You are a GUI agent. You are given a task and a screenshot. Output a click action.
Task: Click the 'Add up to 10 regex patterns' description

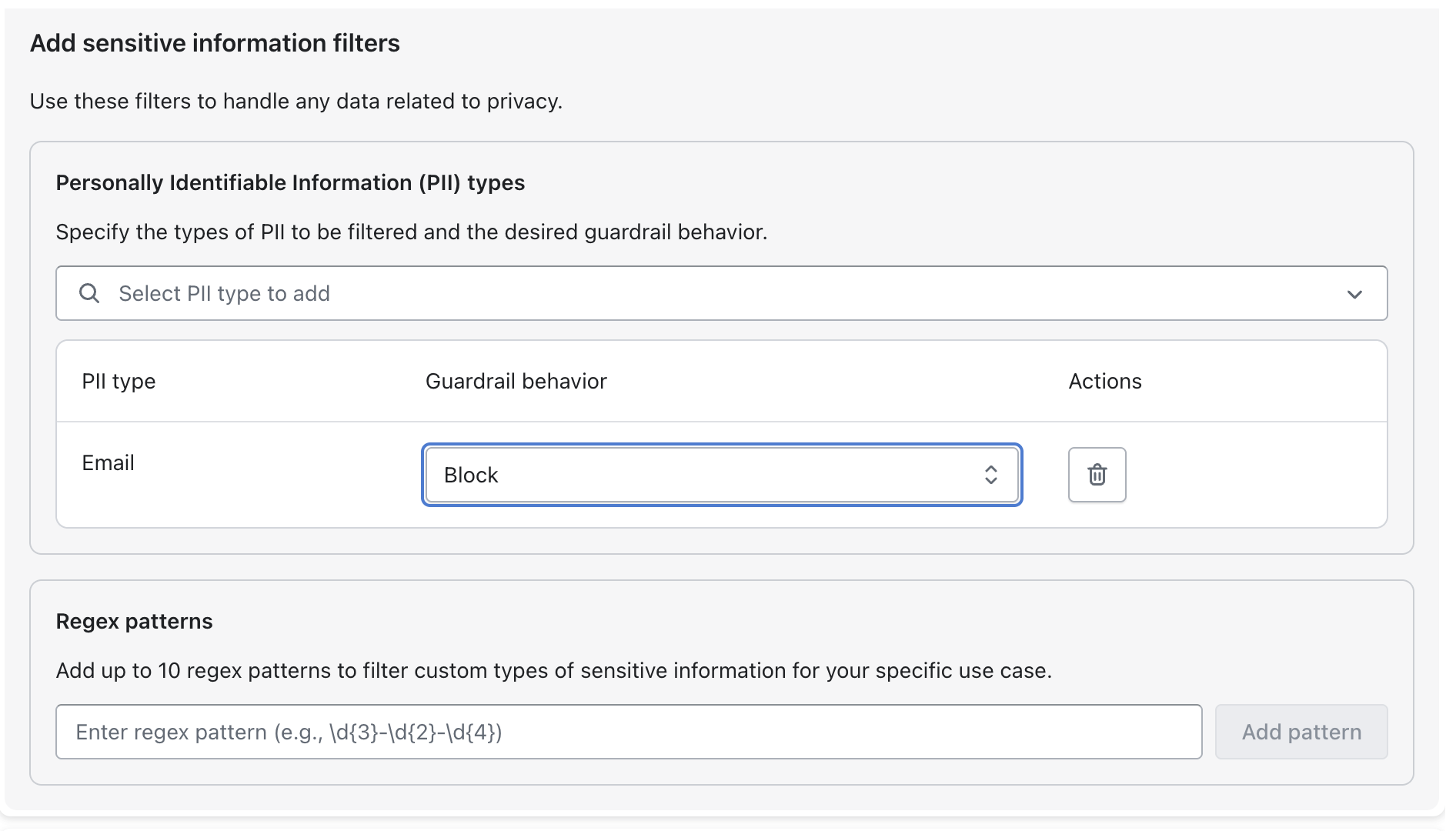click(x=553, y=671)
